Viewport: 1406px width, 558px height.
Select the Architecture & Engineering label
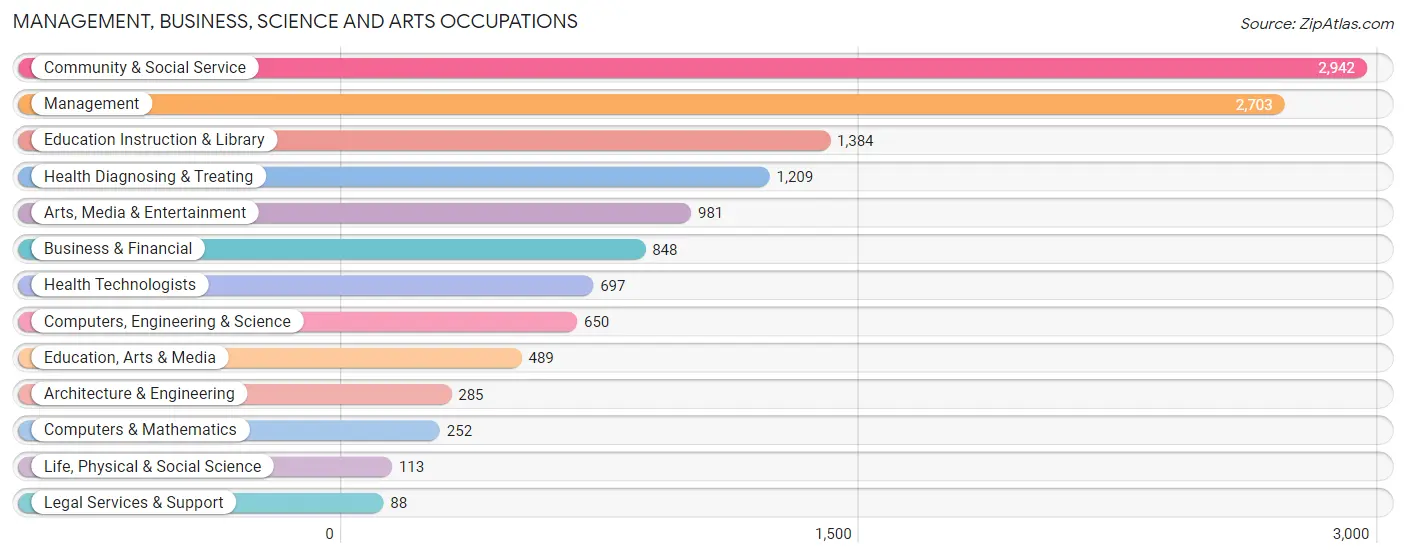pyautogui.click(x=139, y=393)
